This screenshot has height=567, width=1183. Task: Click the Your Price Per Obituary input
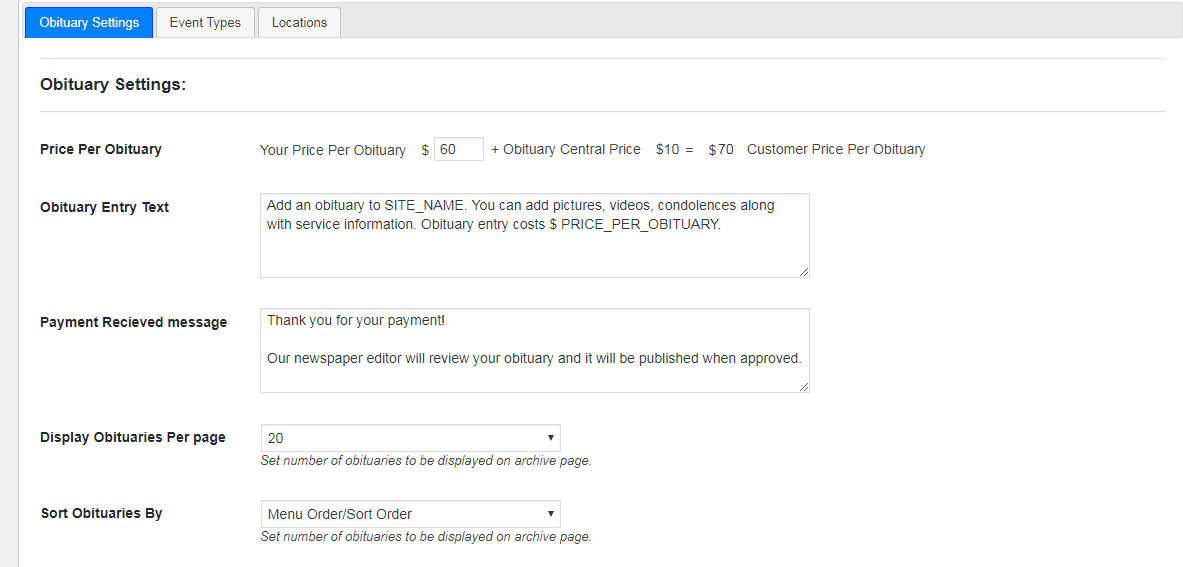[x=459, y=149]
